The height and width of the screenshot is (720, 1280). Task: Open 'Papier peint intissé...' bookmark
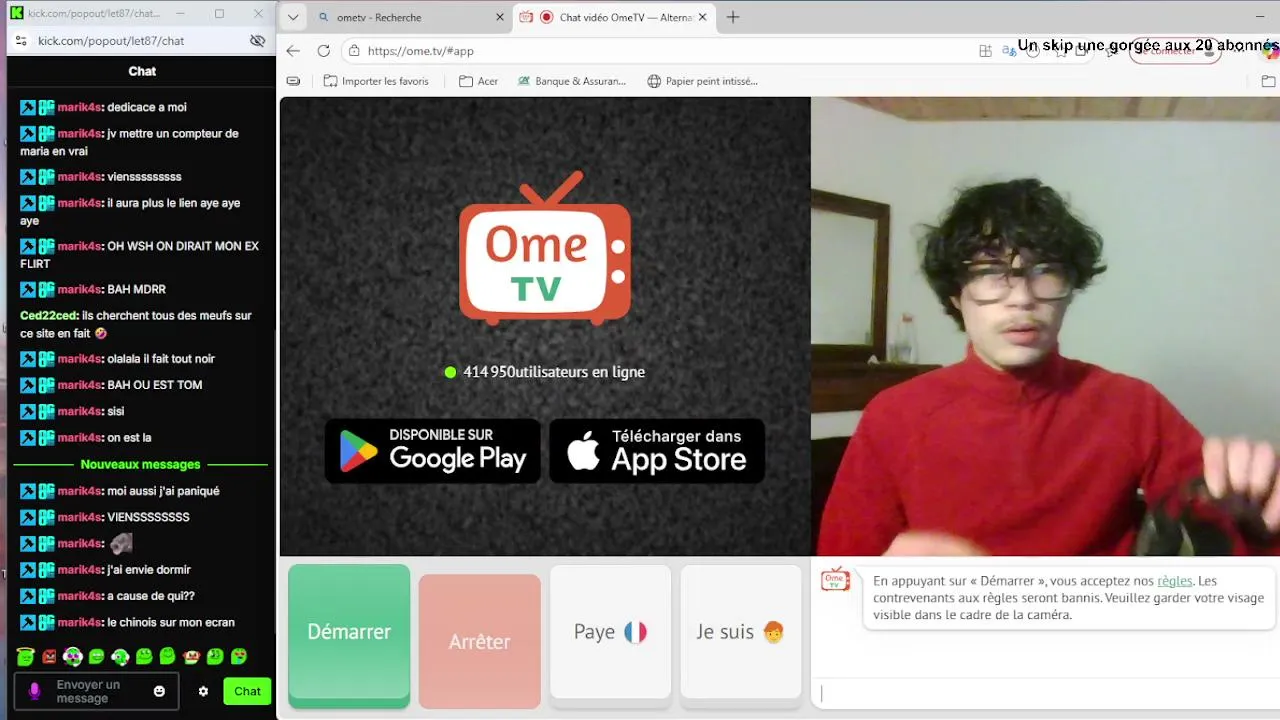tap(702, 81)
